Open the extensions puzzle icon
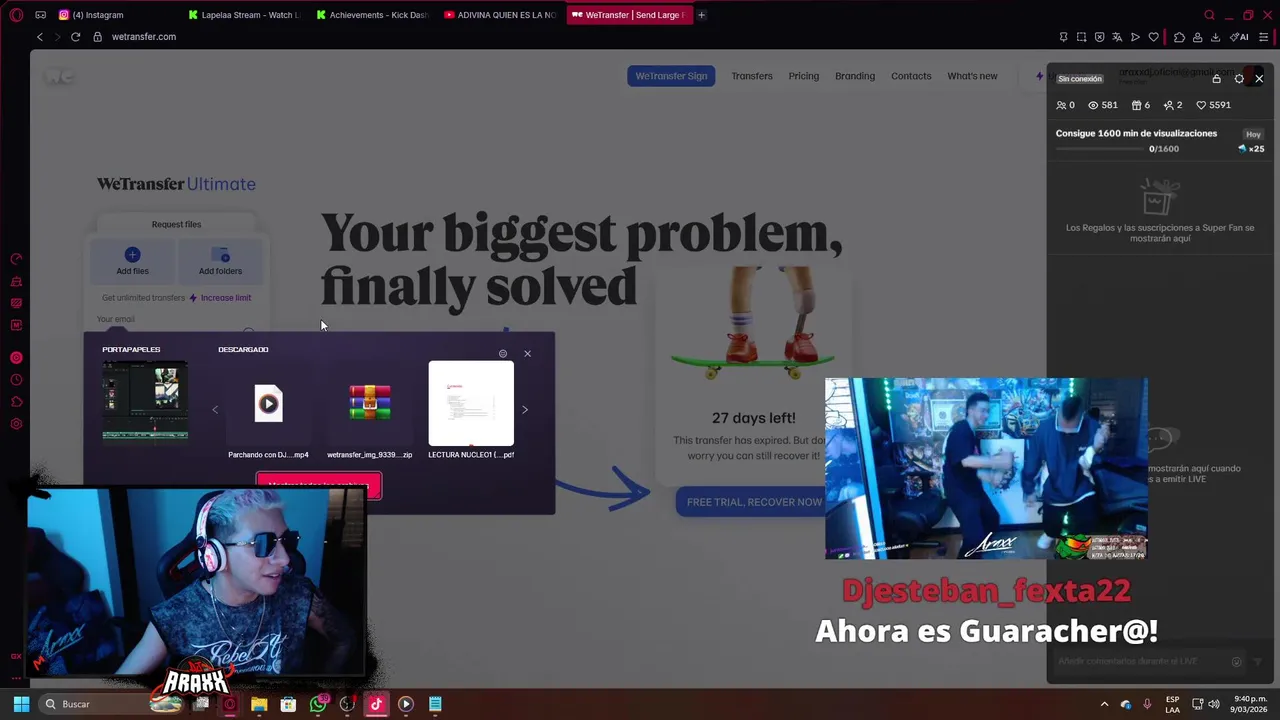The image size is (1280, 720). (x=1179, y=37)
